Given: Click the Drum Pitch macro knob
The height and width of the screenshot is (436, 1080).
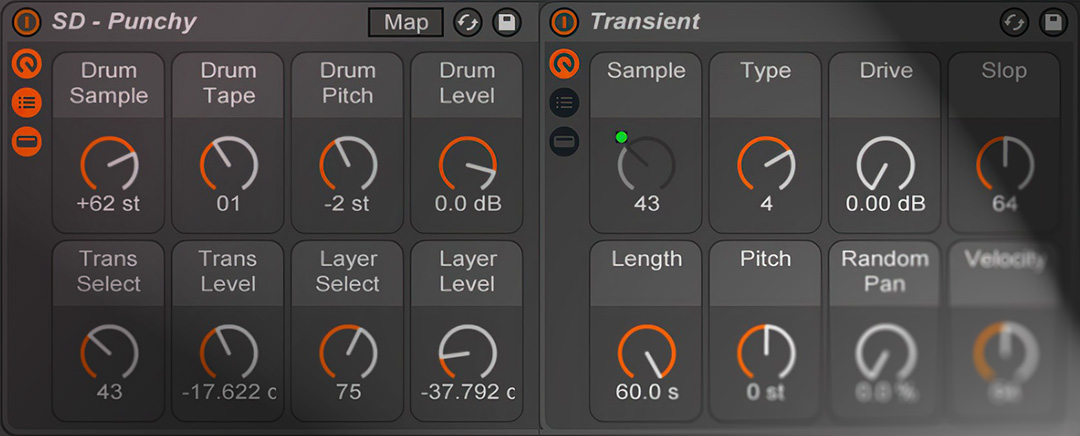Looking at the screenshot, I should tap(347, 164).
